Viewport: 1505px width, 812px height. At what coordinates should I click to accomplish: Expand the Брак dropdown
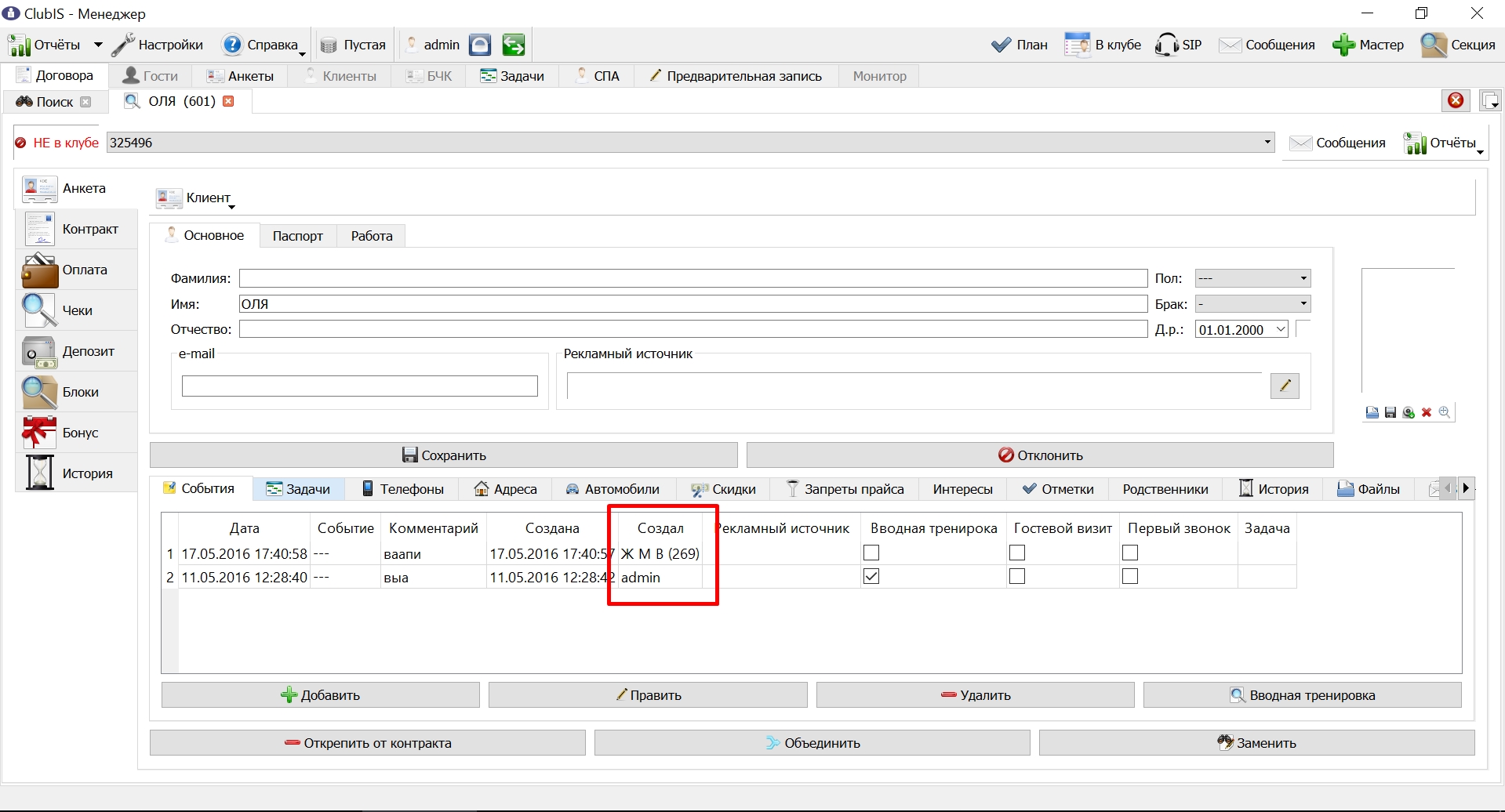click(1252, 303)
